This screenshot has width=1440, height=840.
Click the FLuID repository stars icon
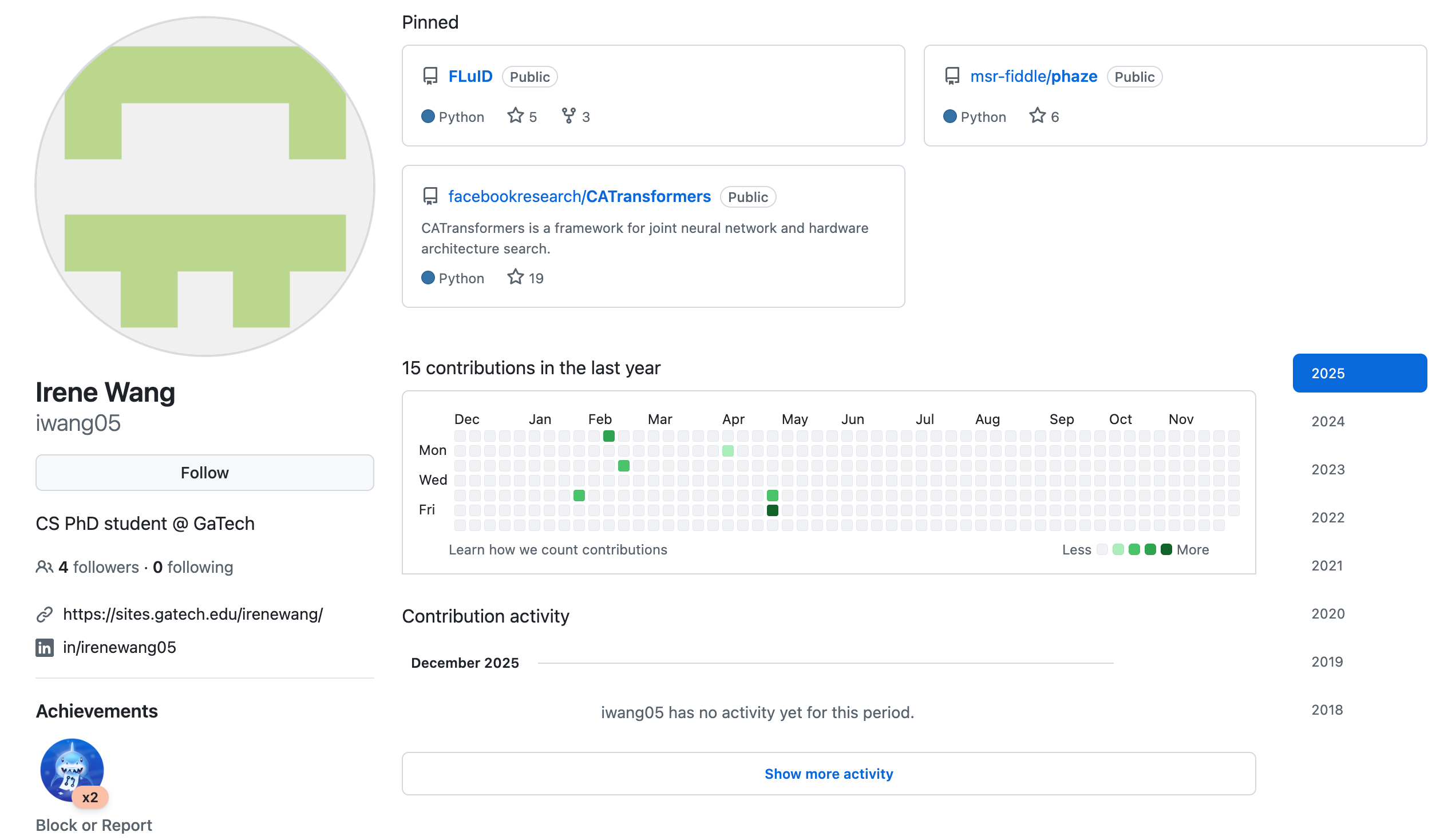[x=515, y=116]
